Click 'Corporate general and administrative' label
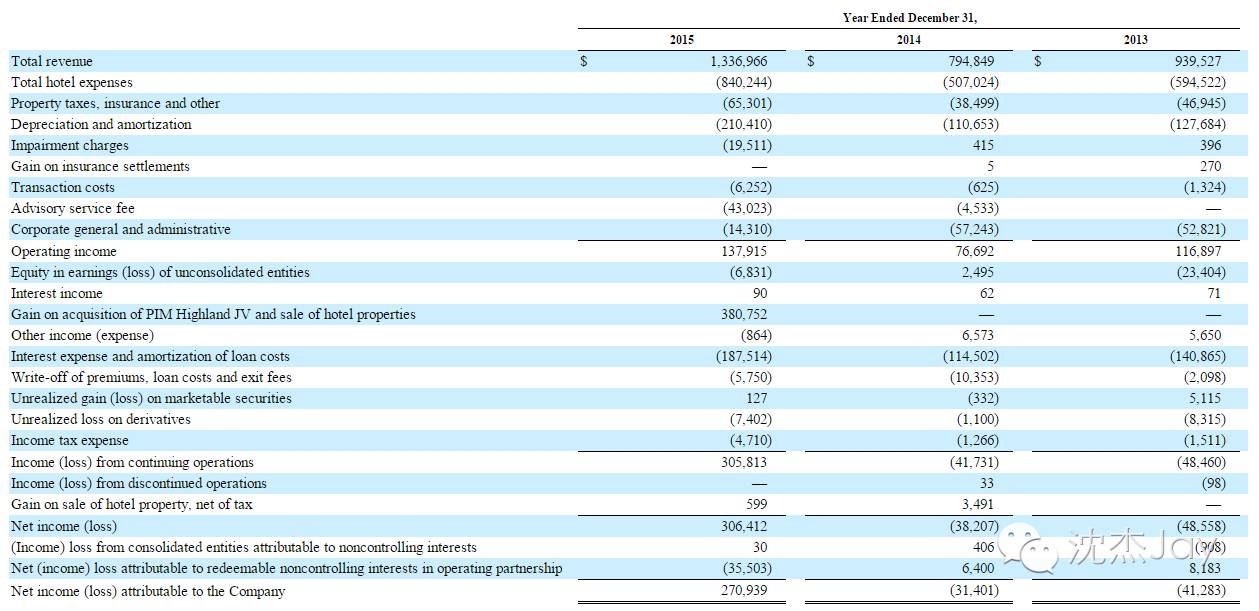 [x=121, y=229]
